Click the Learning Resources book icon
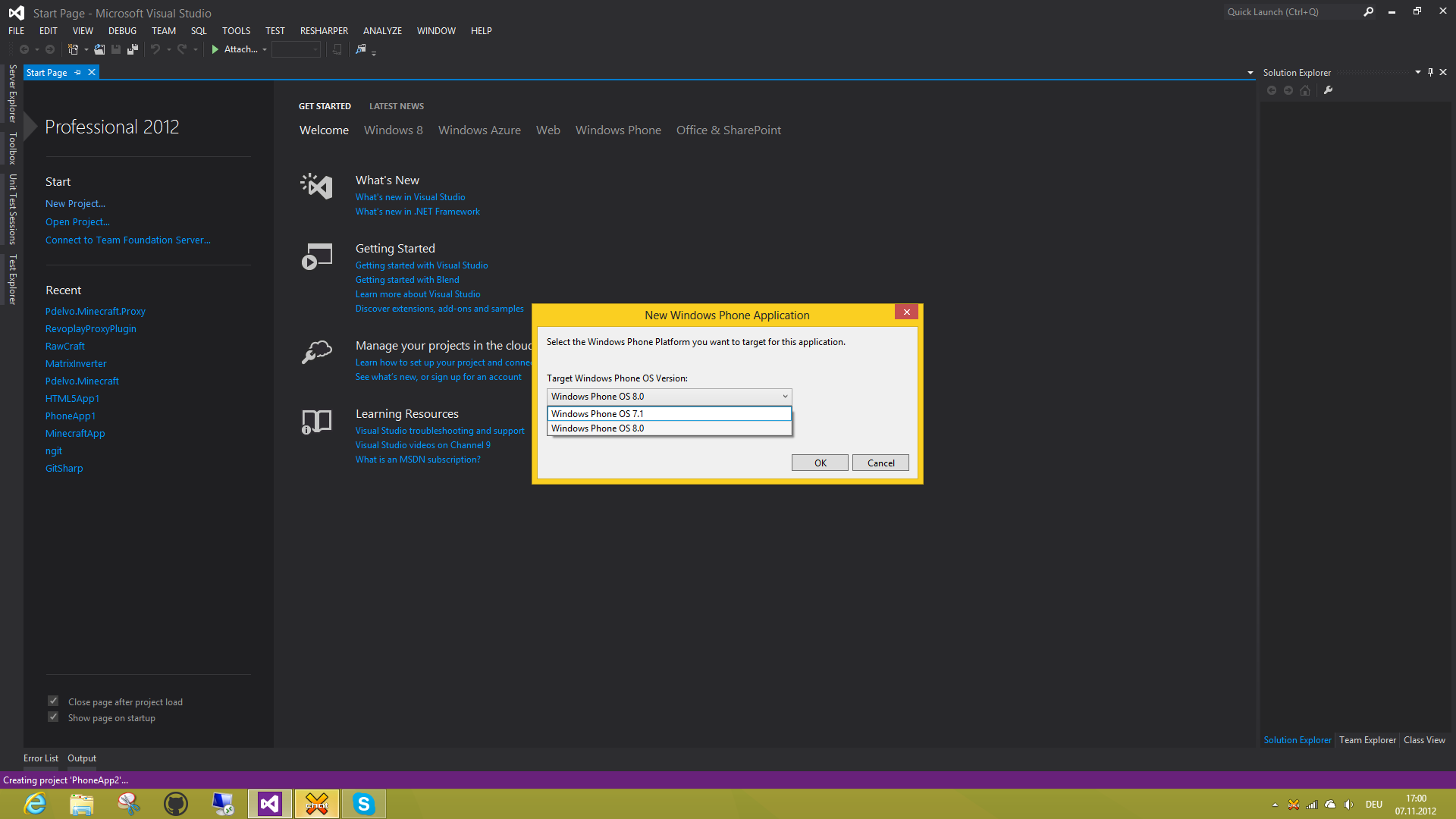 pos(317,422)
